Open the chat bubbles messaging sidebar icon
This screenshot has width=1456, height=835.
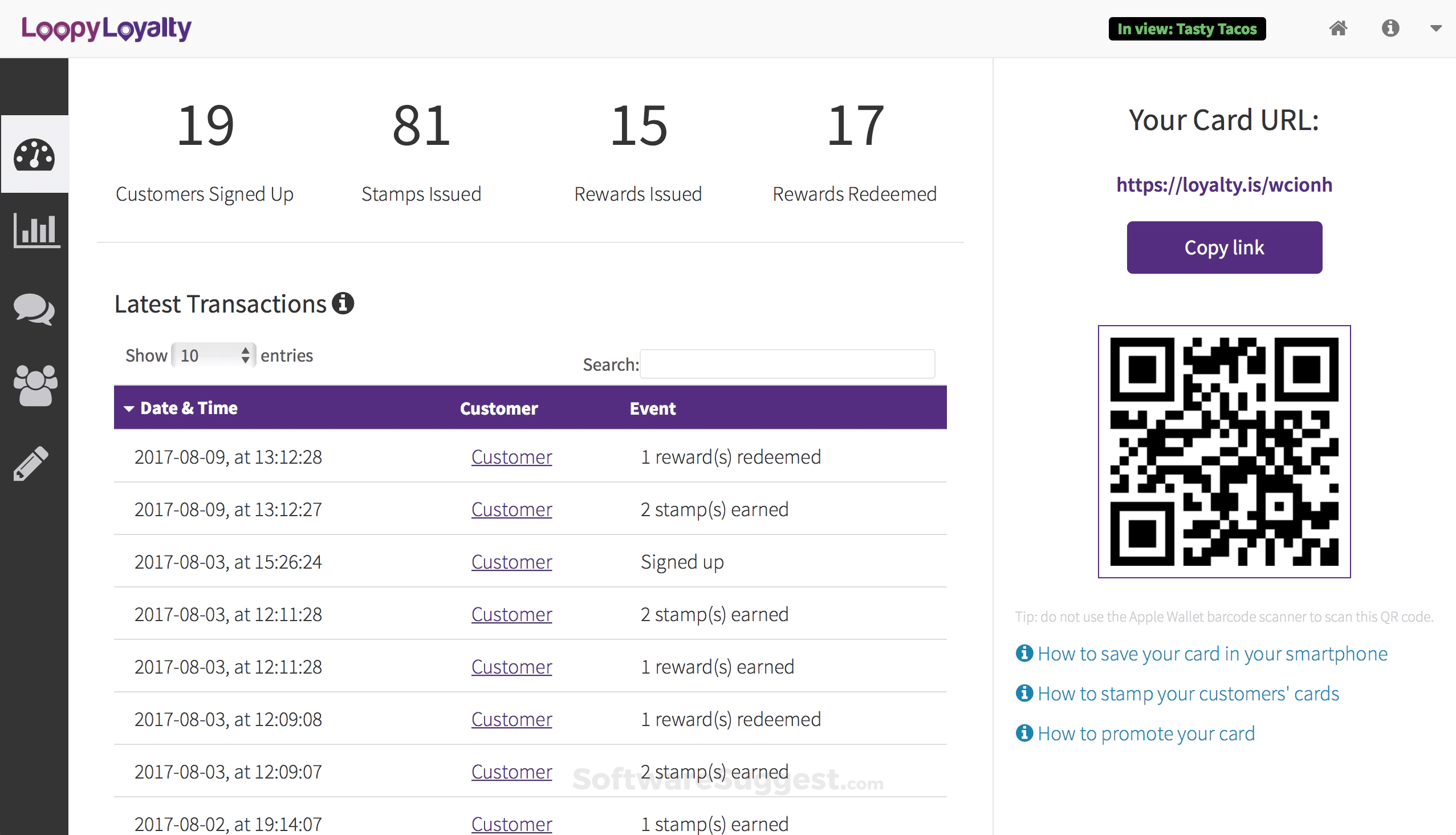[34, 310]
